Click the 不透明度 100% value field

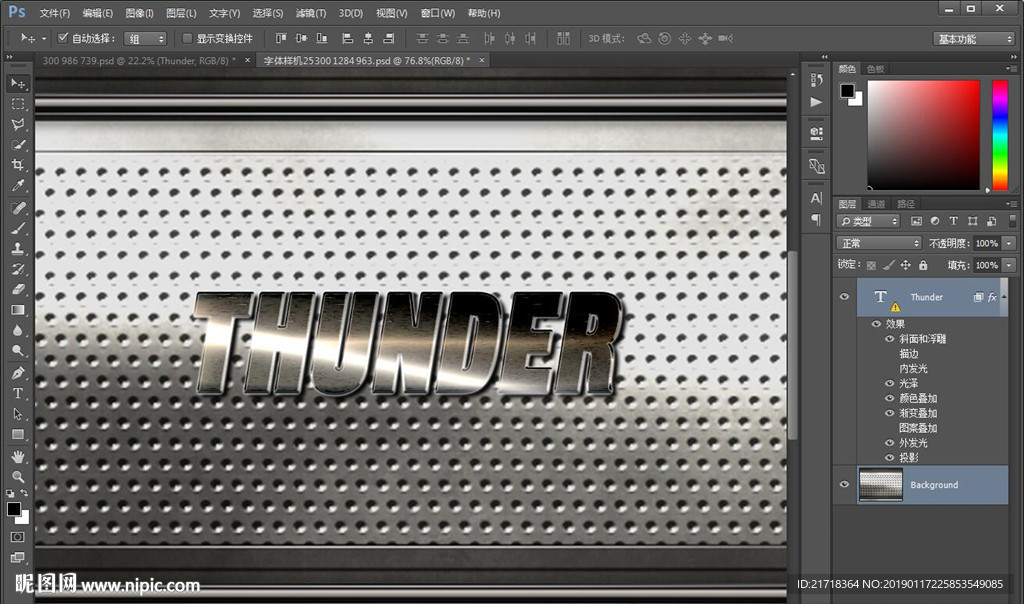(987, 243)
